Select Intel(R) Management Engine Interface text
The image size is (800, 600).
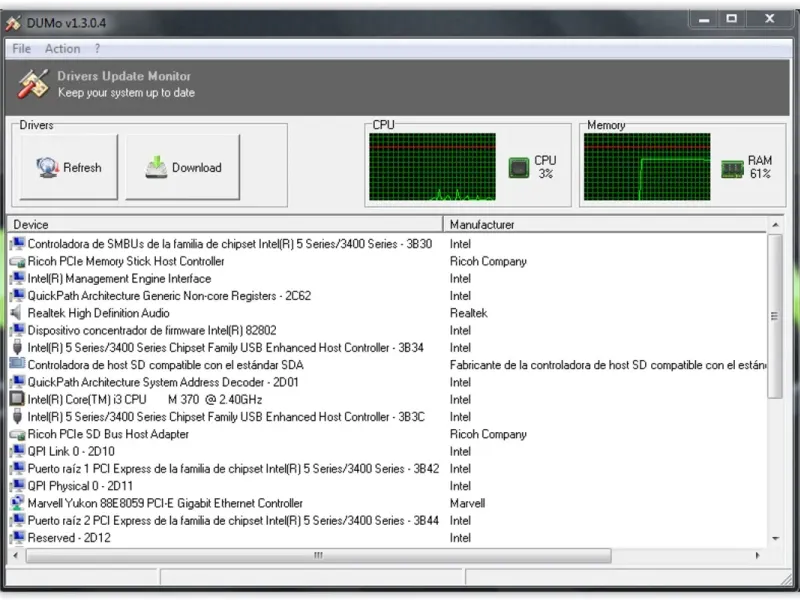(119, 279)
